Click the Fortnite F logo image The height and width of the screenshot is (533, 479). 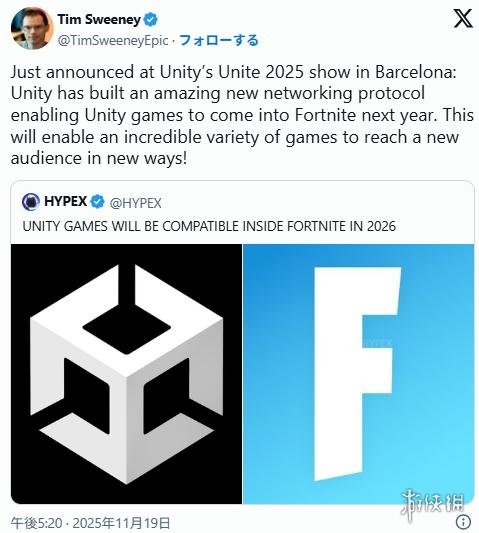(358, 374)
